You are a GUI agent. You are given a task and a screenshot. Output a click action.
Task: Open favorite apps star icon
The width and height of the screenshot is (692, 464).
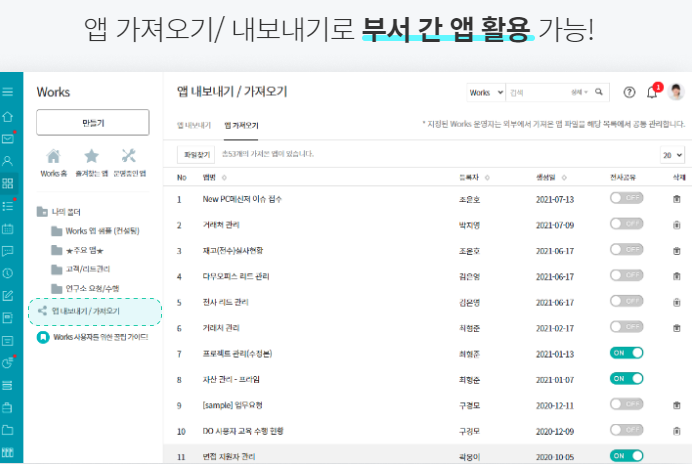[91, 156]
